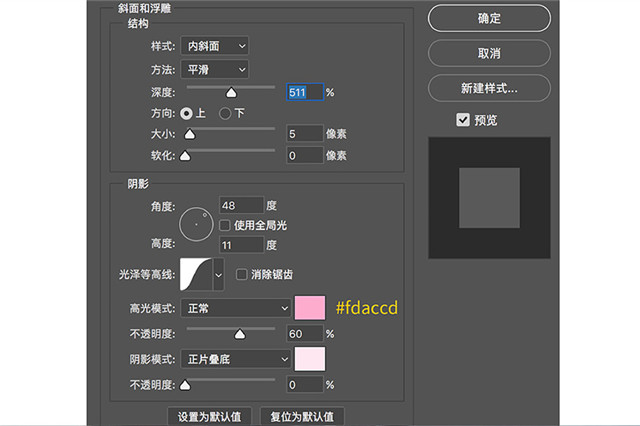The width and height of the screenshot is (640, 426).
Task: Open the 方法 dropdown showing 平滑
Action: click(215, 69)
